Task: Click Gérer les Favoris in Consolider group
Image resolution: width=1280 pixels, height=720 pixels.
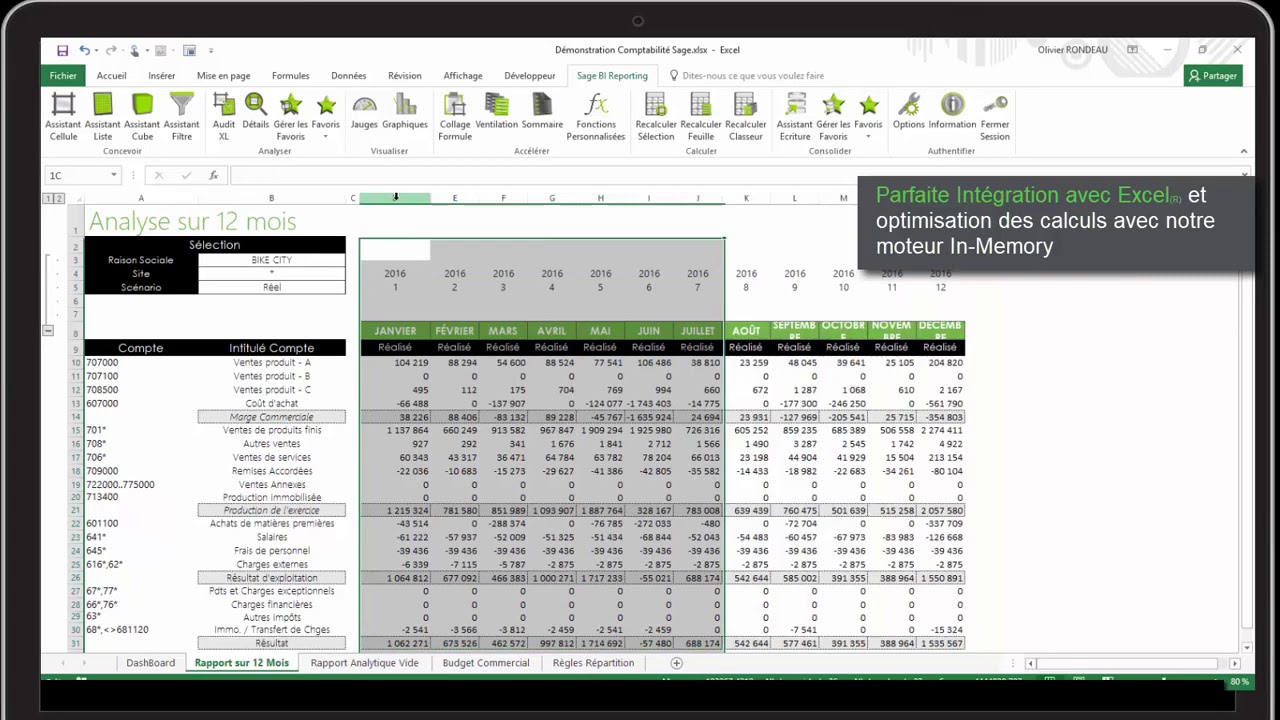Action: (x=833, y=116)
